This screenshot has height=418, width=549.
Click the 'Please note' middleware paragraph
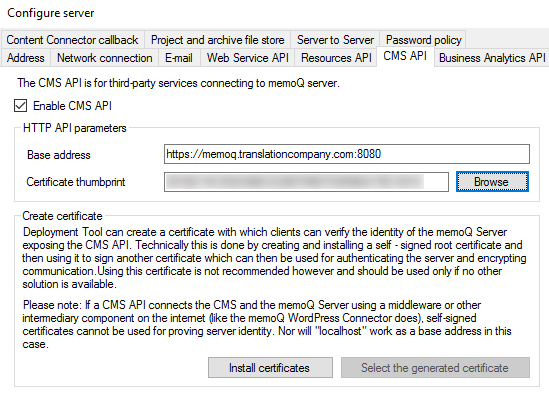click(267, 325)
